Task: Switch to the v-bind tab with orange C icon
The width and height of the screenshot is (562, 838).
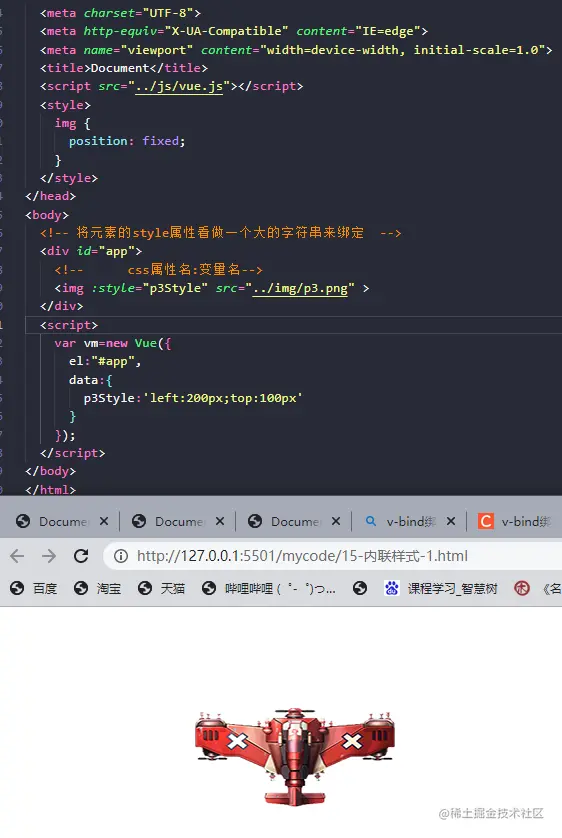Action: coord(516,521)
